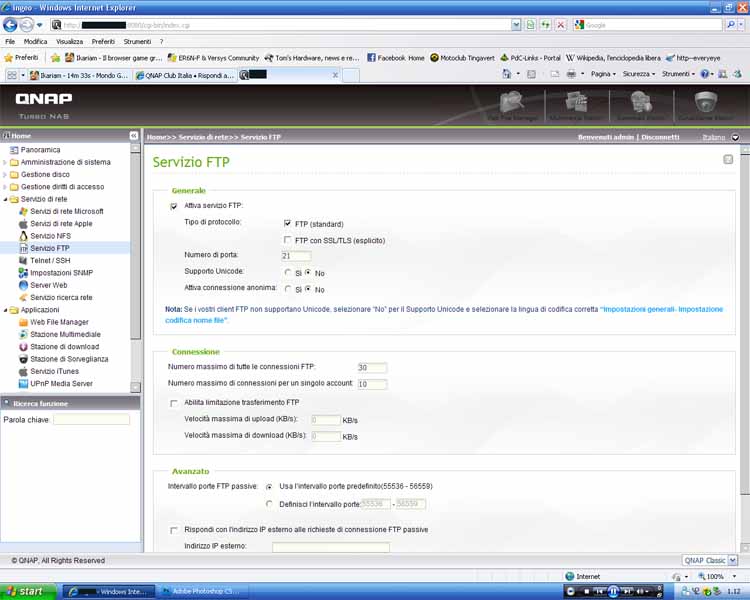Click the Servizio iTunes sidebar icon

pyautogui.click(x=23, y=371)
